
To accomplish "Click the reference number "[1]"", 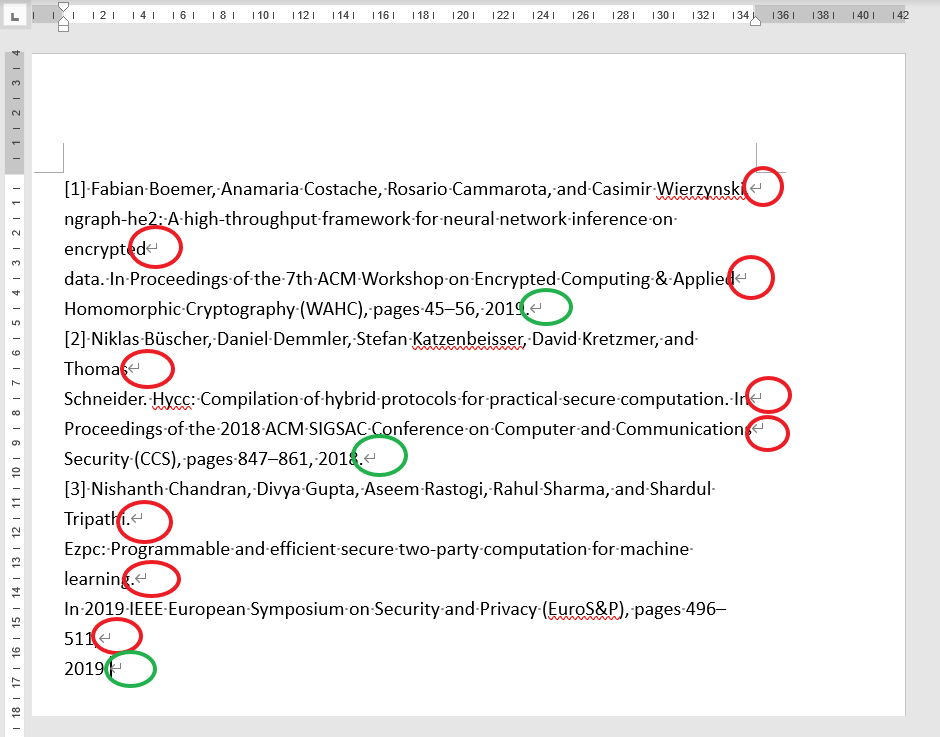I will click(x=75, y=189).
